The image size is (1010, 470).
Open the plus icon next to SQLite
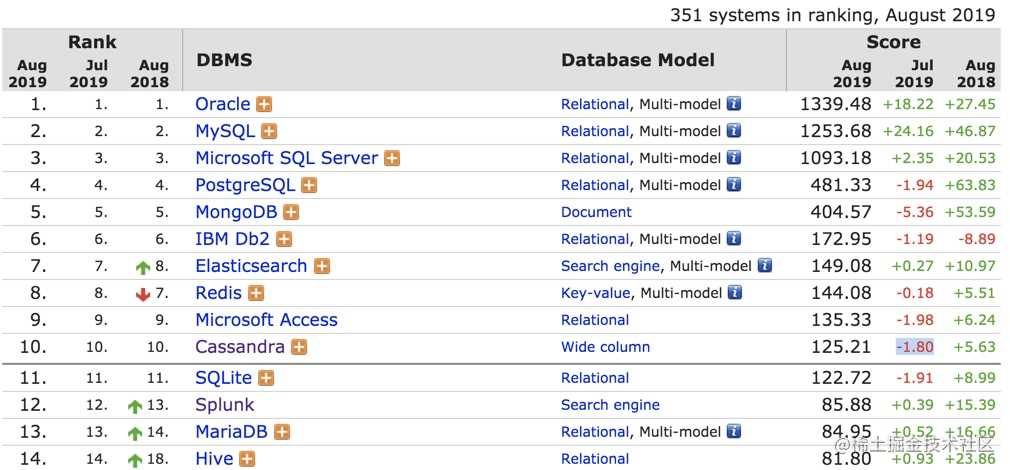point(266,379)
